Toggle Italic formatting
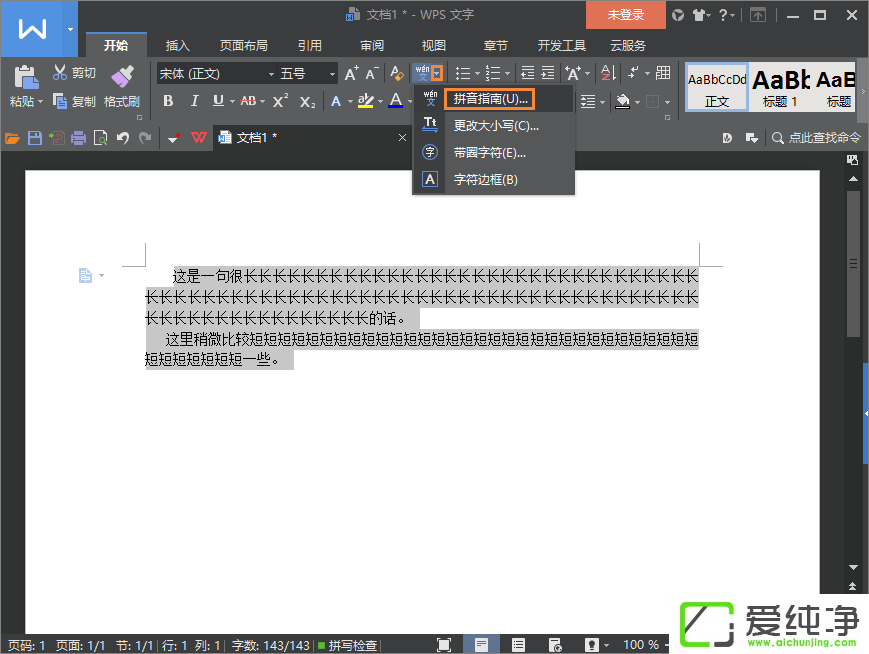This screenshot has width=869, height=654. click(x=193, y=101)
